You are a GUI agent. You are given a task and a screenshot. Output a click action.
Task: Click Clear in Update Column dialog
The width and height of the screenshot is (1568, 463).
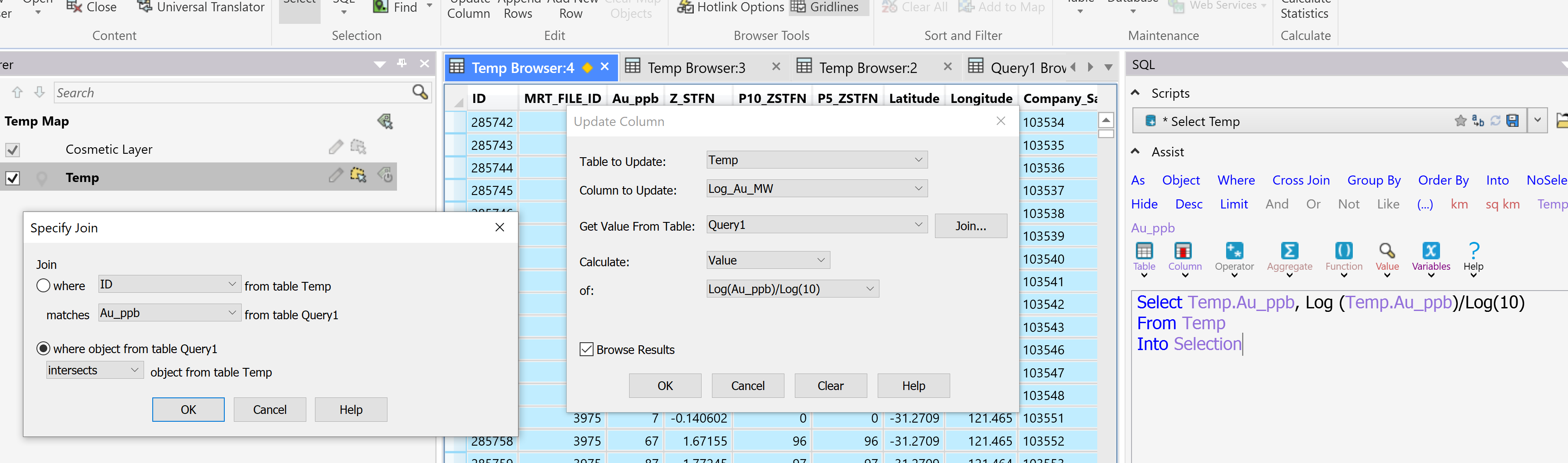[x=831, y=385]
